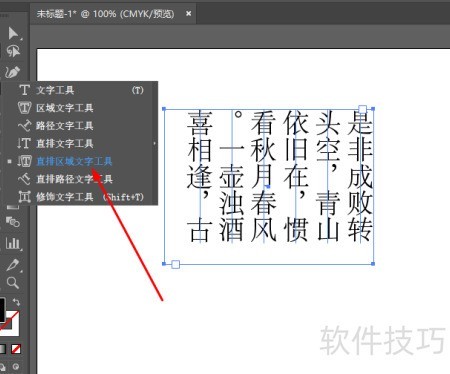Click top-left handle of text frame
The height and width of the screenshot is (374, 450).
pos(164,109)
